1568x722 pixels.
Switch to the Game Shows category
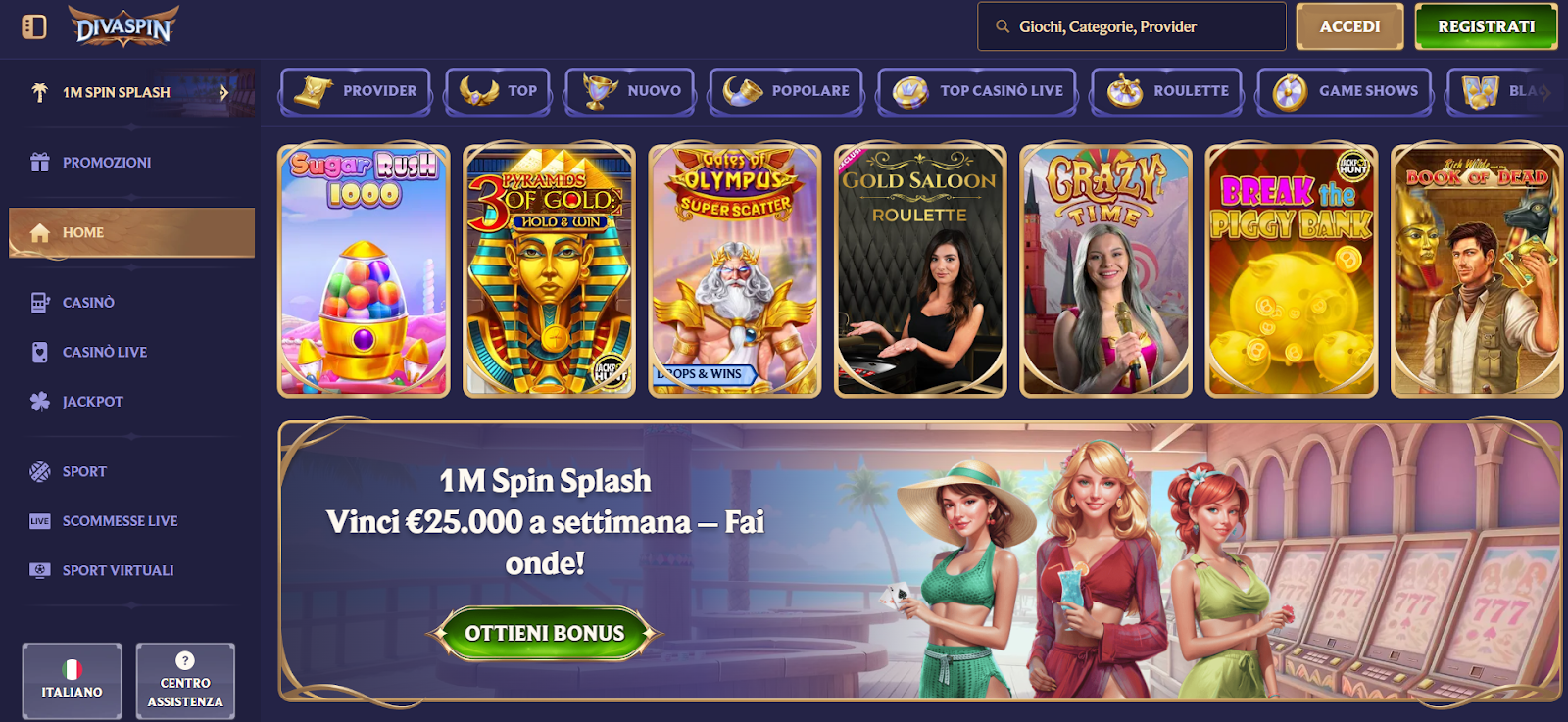(1344, 91)
